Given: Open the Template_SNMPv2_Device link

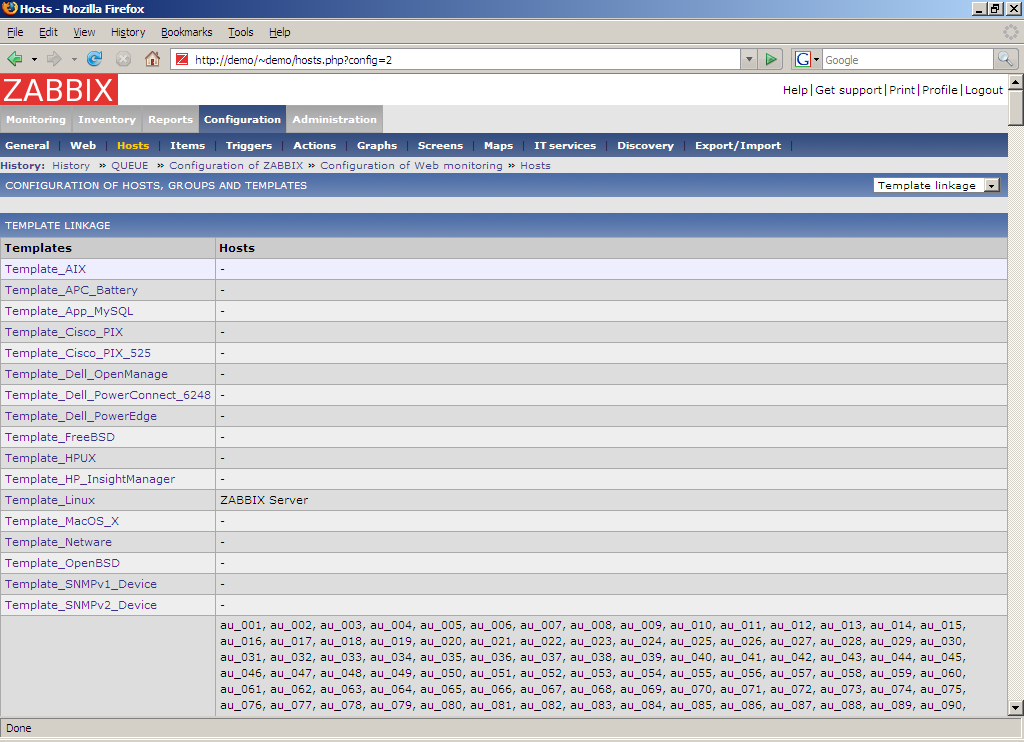Looking at the screenshot, I should point(80,605).
